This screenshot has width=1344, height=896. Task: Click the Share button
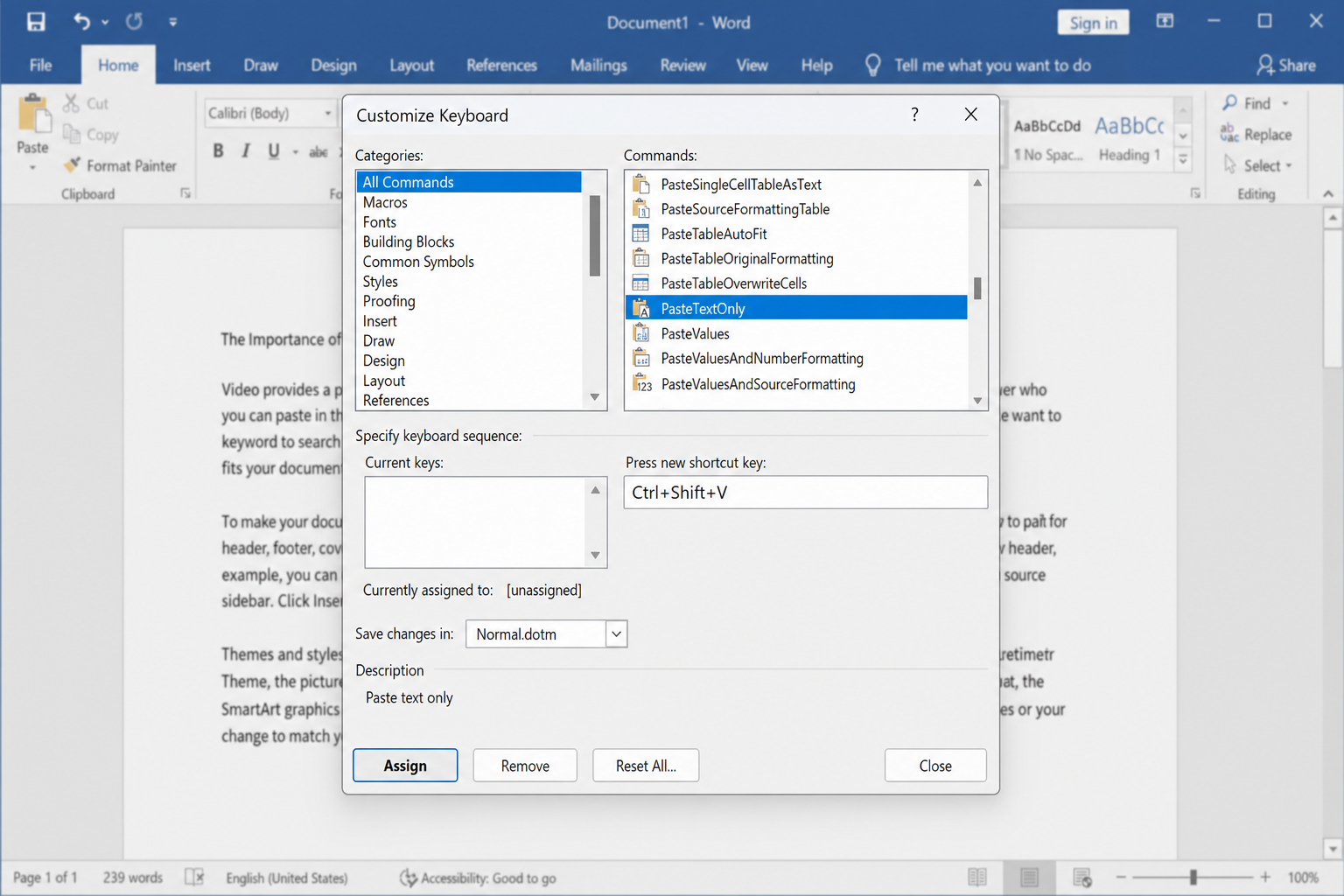pyautogui.click(x=1285, y=65)
